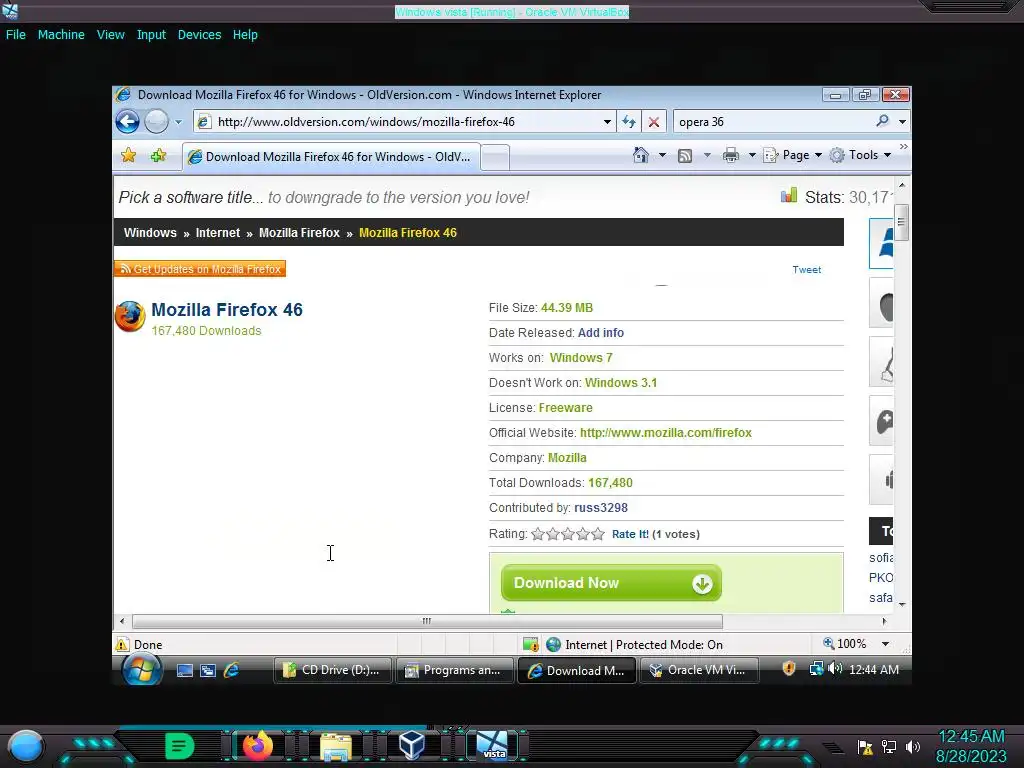Expand the Feeds dropdown arrow

tap(707, 155)
